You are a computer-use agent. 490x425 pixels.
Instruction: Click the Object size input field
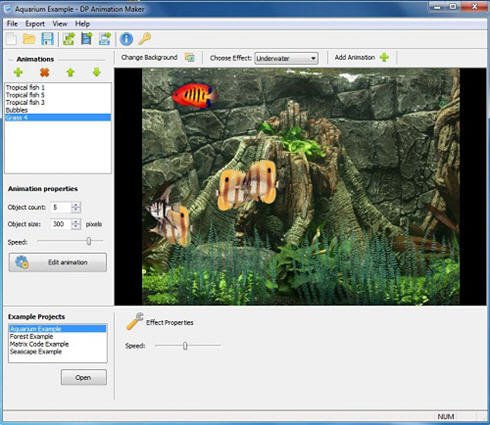(61, 224)
